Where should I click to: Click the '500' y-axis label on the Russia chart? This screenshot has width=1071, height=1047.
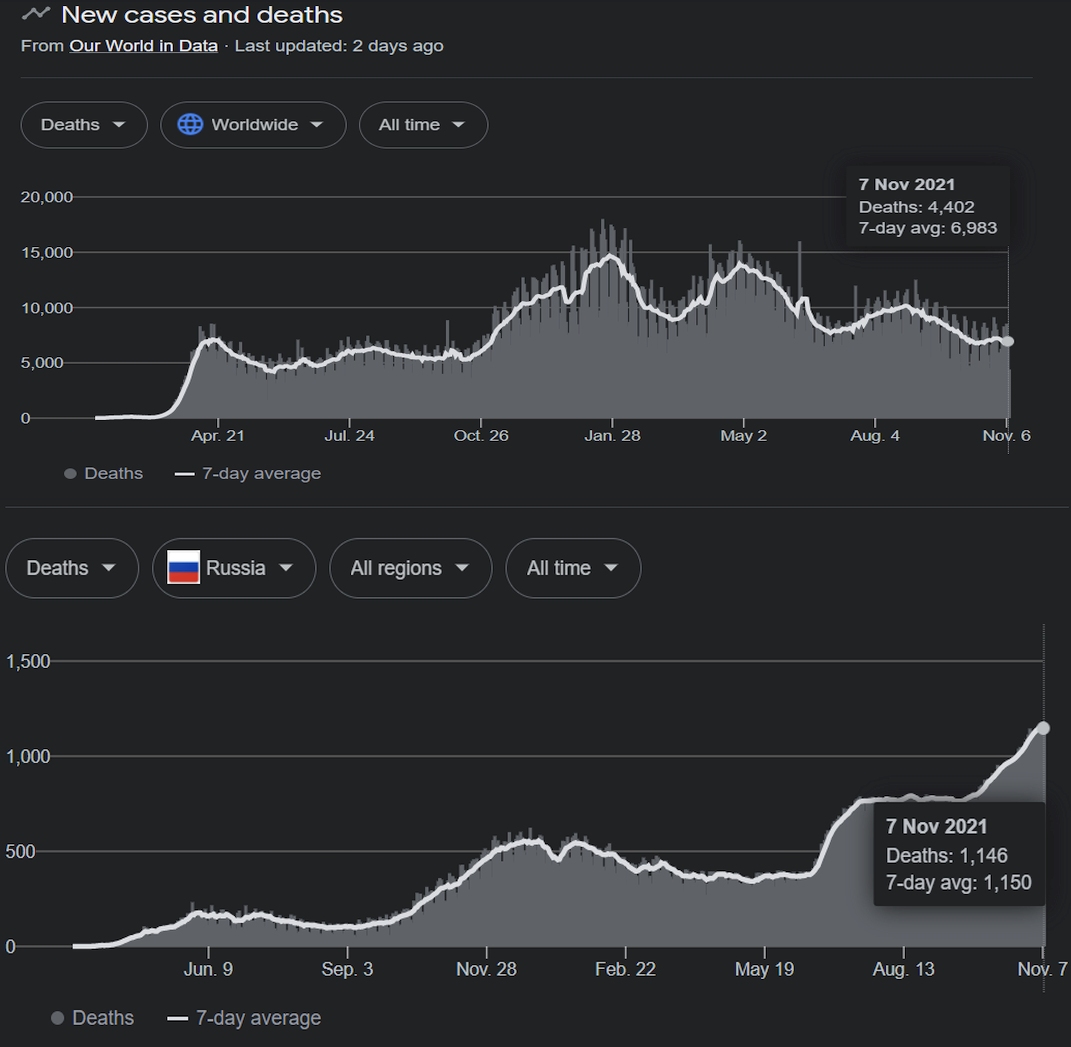tap(20, 852)
